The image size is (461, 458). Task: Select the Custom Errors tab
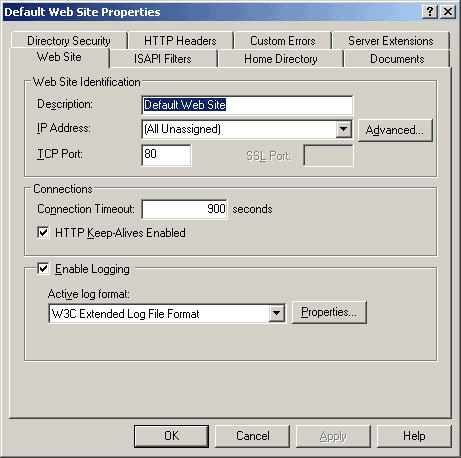(283, 41)
